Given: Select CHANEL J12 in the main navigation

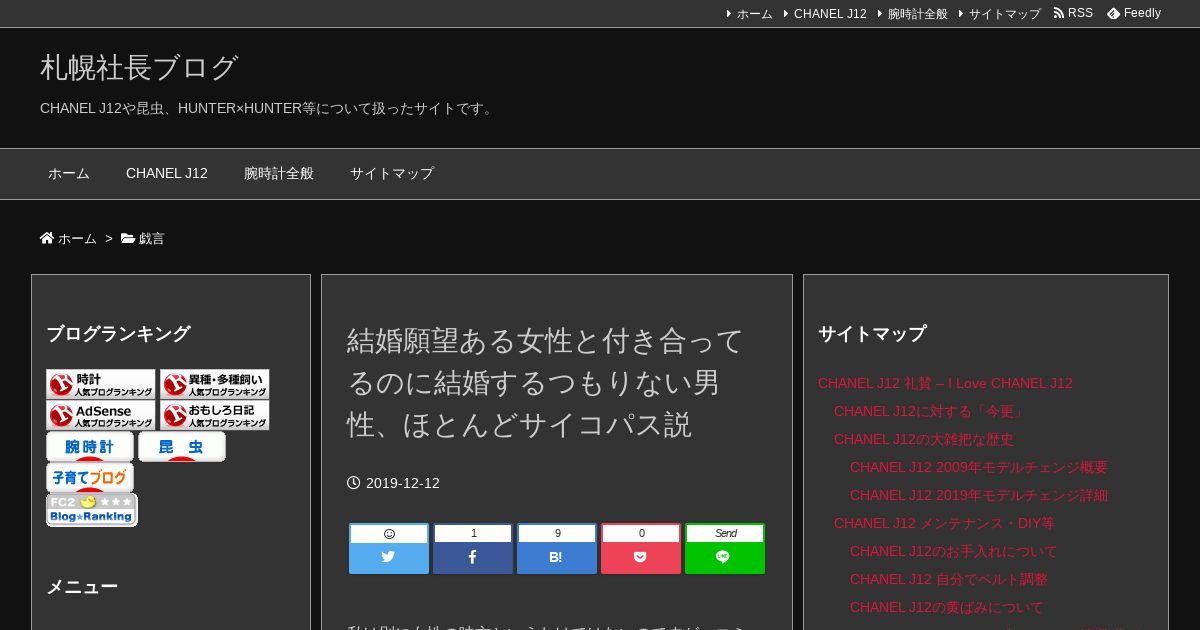Looking at the screenshot, I should (x=167, y=174).
